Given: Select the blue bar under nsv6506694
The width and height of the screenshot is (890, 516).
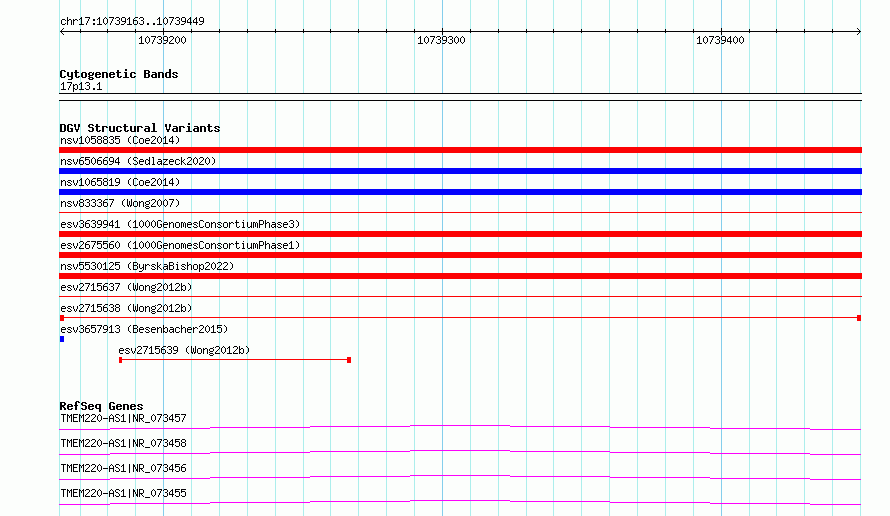Looking at the screenshot, I should (x=460, y=171).
